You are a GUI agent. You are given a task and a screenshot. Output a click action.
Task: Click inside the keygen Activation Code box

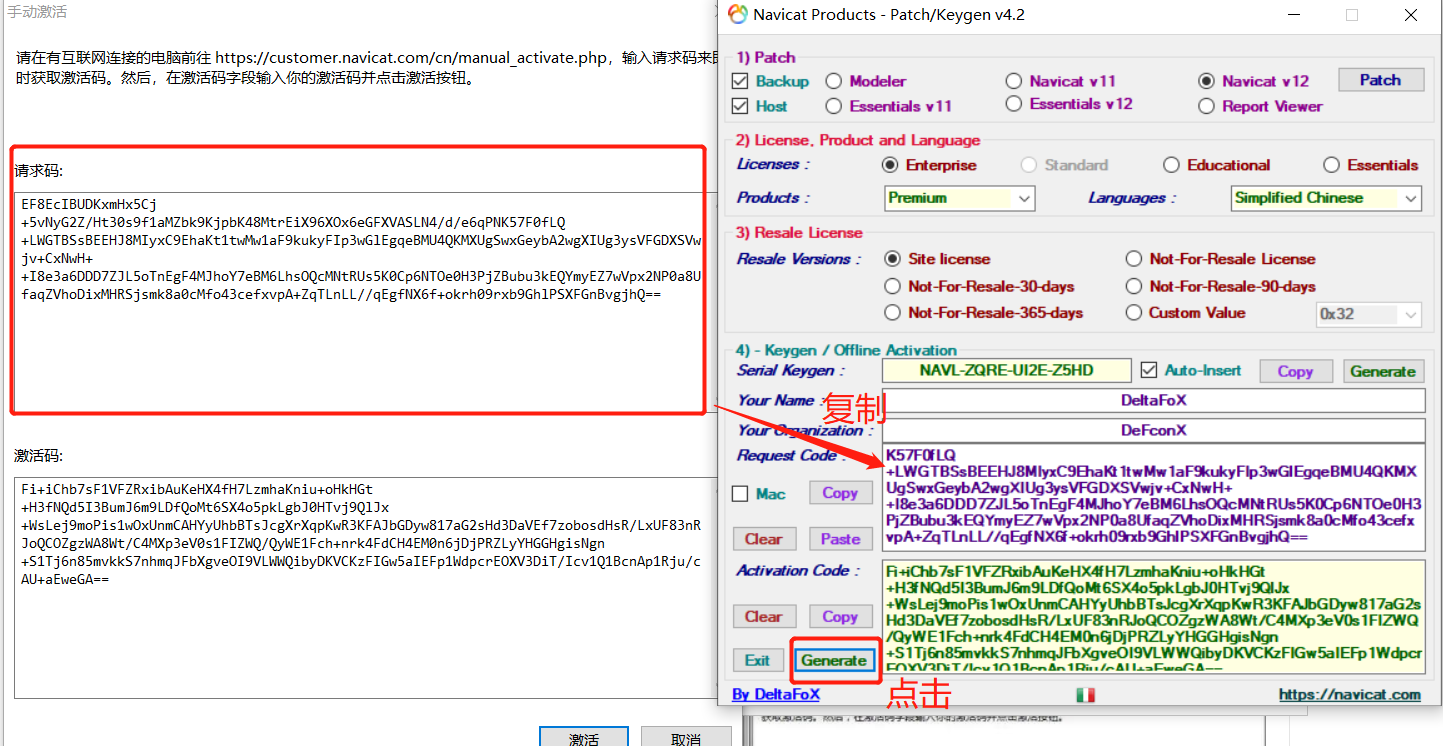point(1153,615)
